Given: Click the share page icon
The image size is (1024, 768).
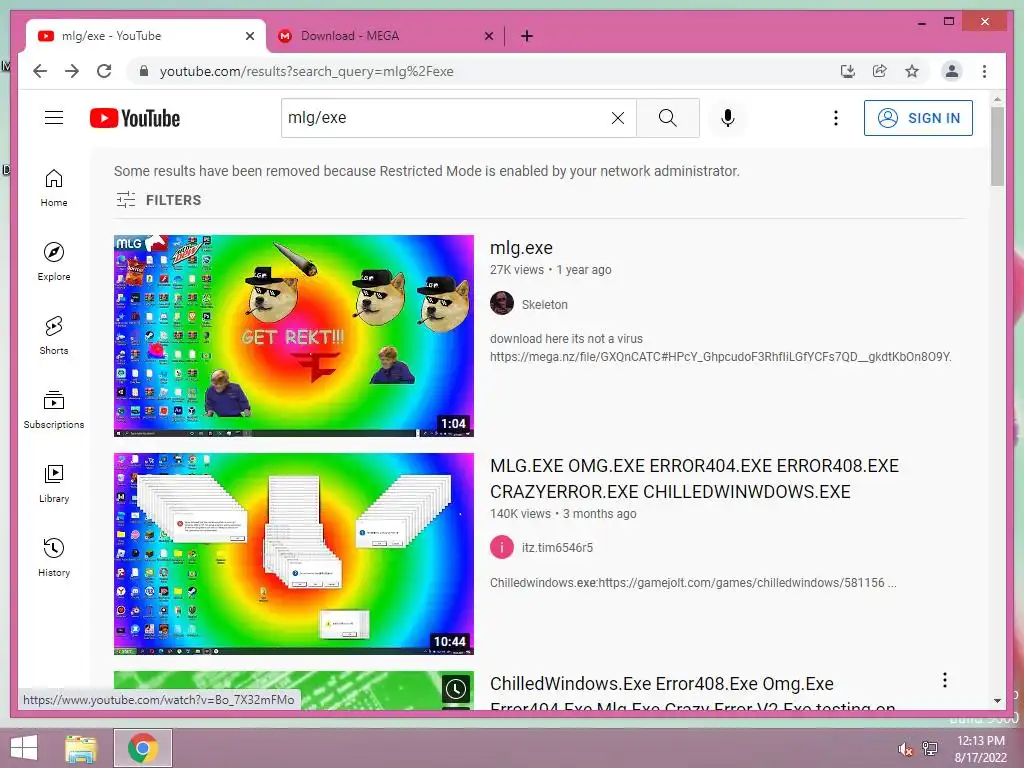Looking at the screenshot, I should click(880, 71).
